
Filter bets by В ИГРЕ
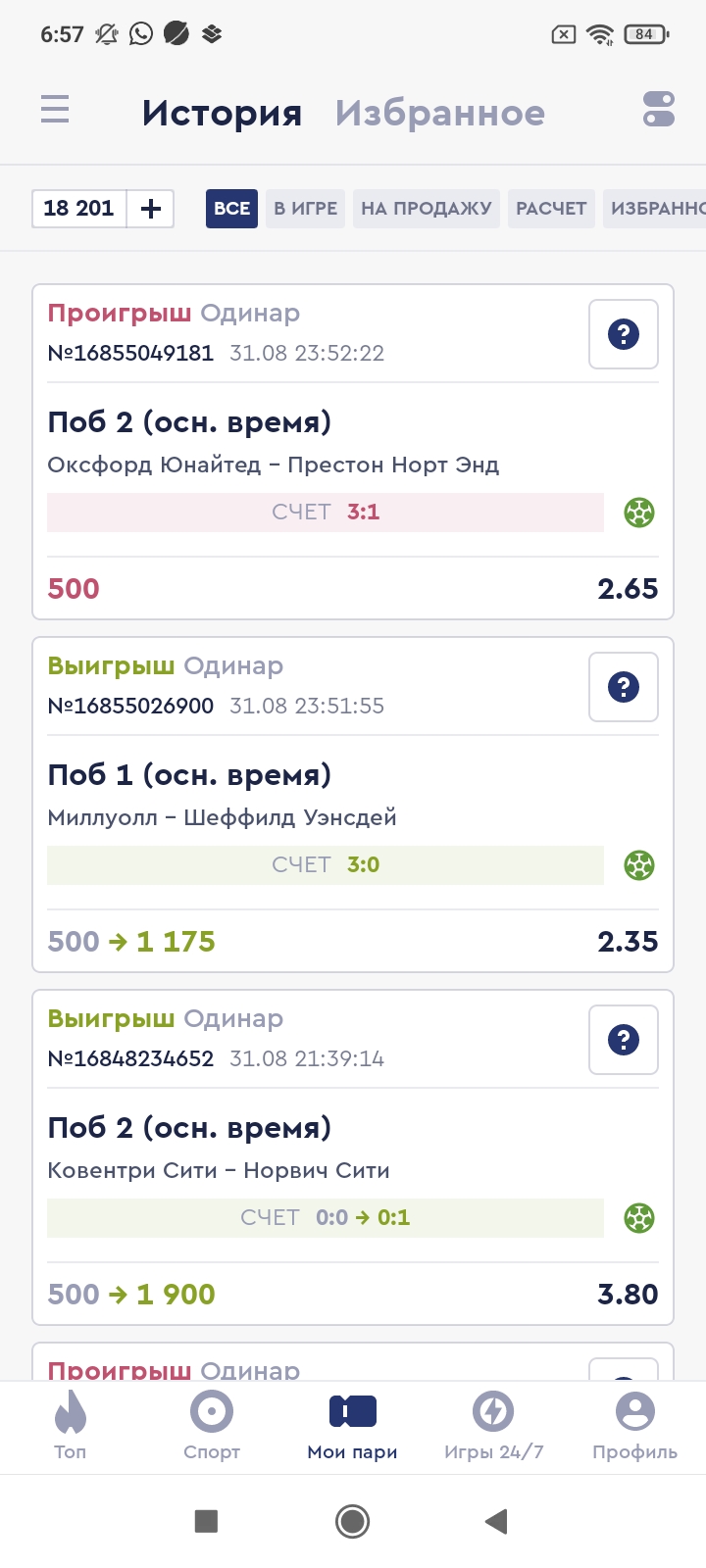pyautogui.click(x=305, y=209)
